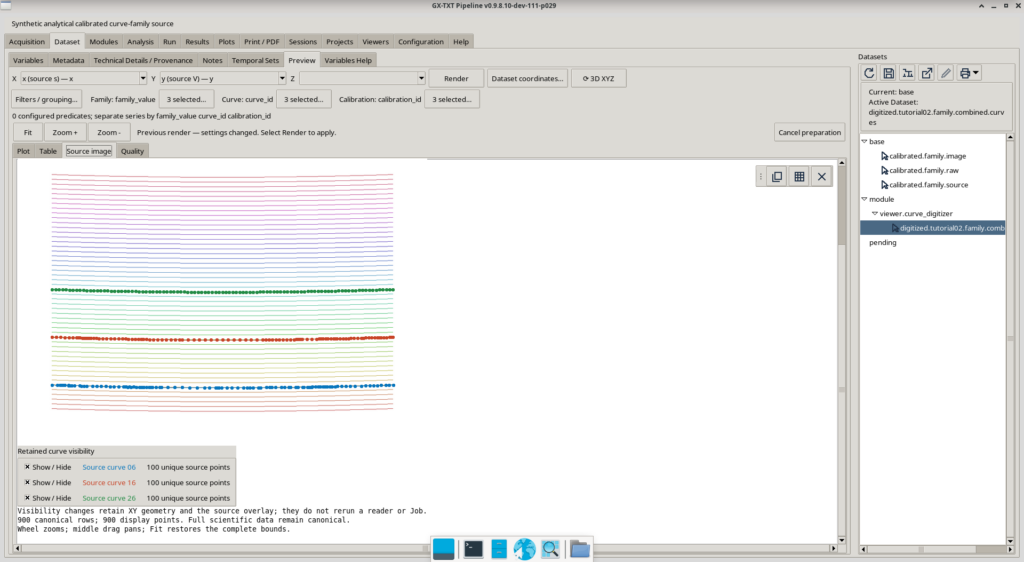
Task: Open the Print / PDF tab
Action: 261,42
